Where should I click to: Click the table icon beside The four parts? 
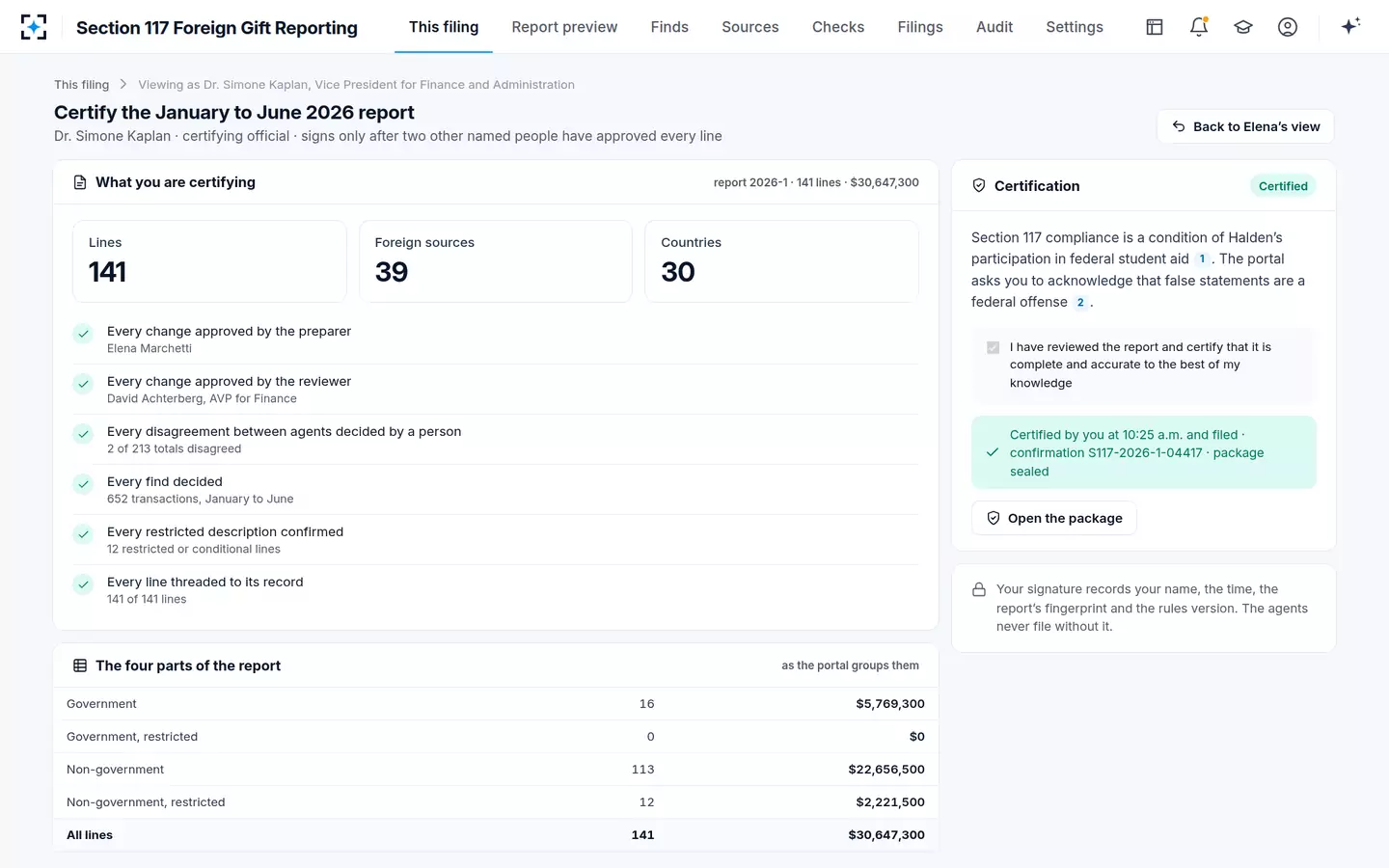coord(80,665)
